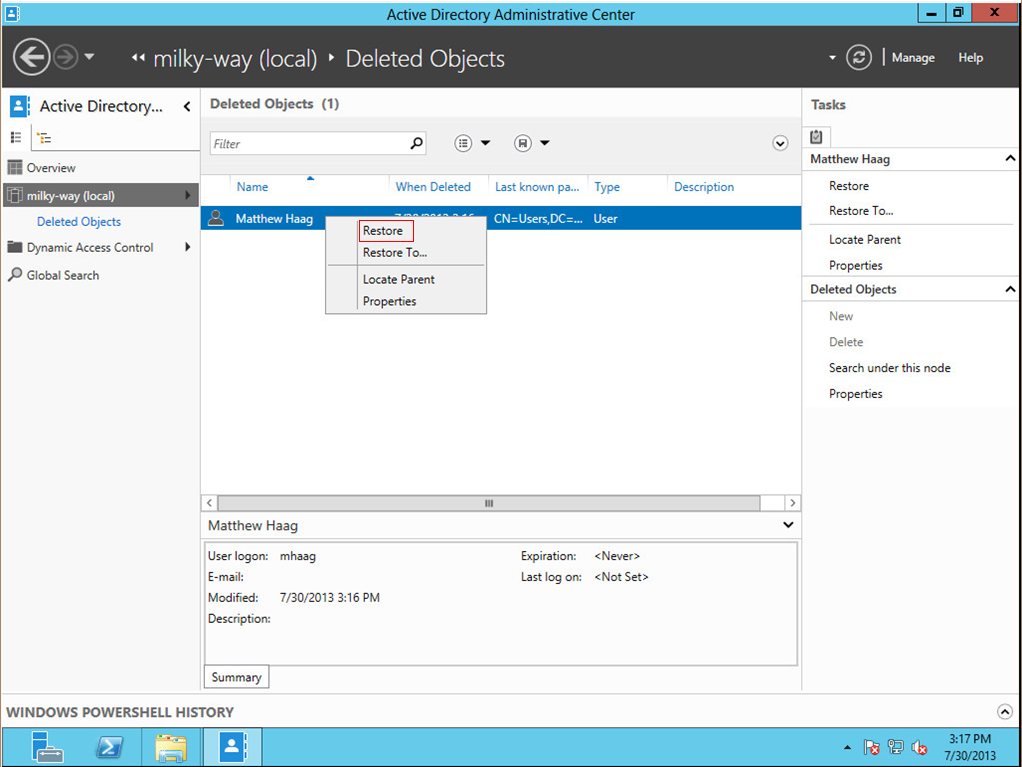Click the Deleted Objects breadcrumb
This screenshot has width=1022, height=767.
[x=425, y=59]
